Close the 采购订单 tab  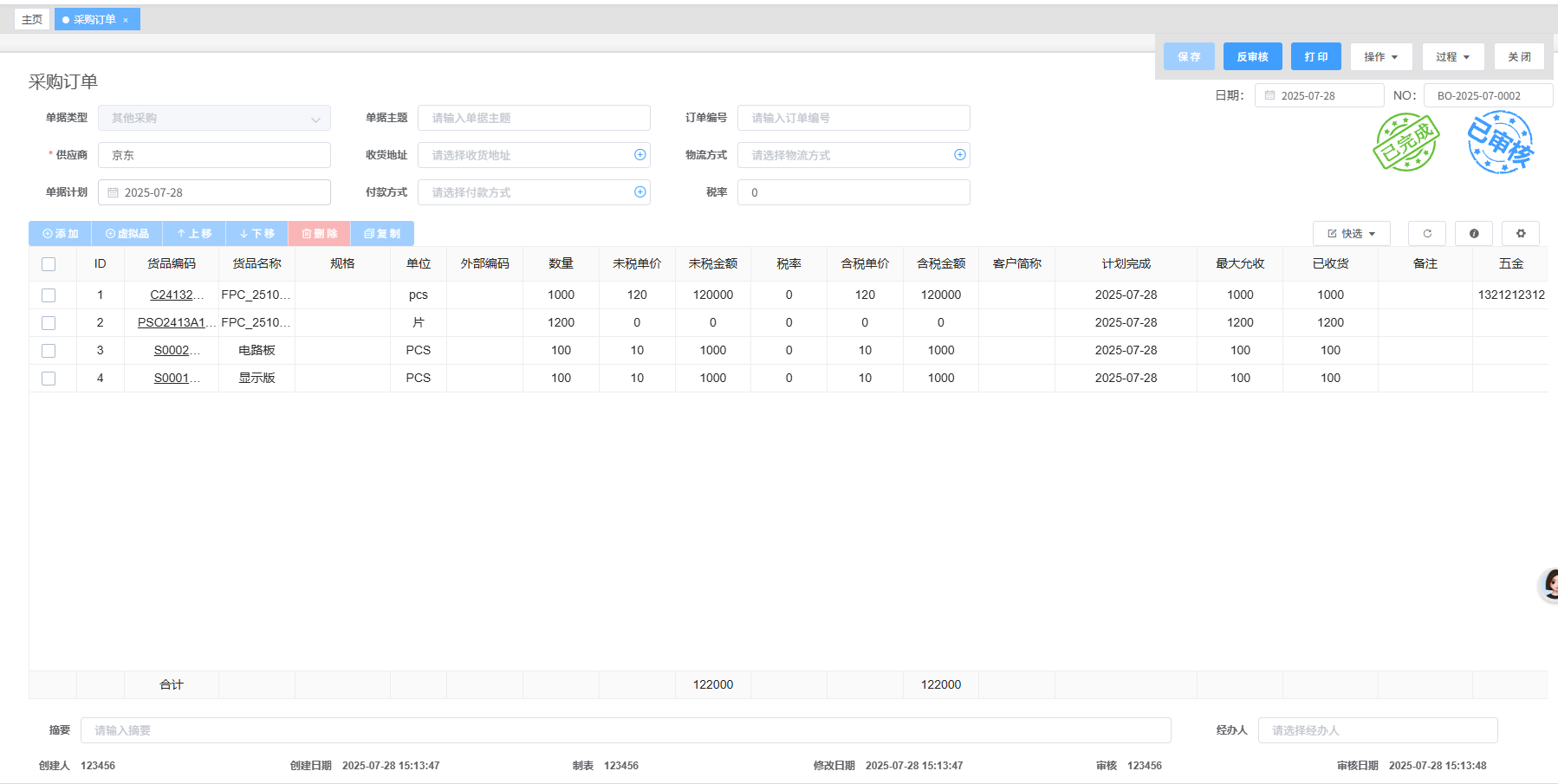[x=126, y=20]
